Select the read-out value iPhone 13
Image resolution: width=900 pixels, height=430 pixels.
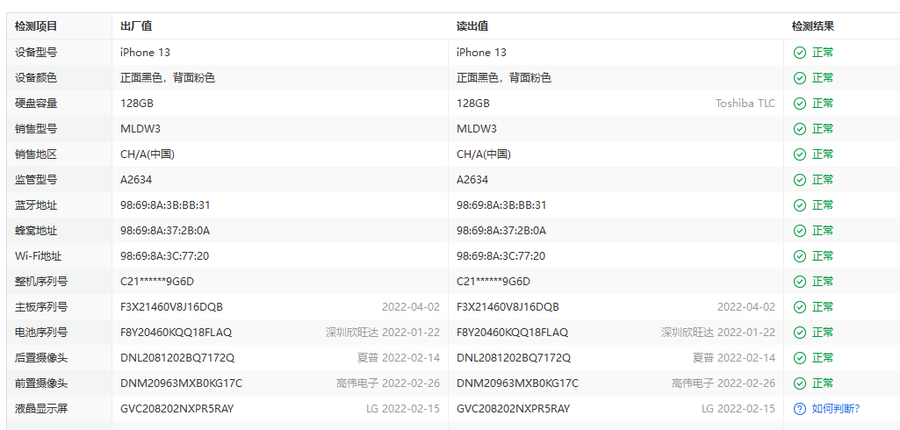click(x=482, y=52)
